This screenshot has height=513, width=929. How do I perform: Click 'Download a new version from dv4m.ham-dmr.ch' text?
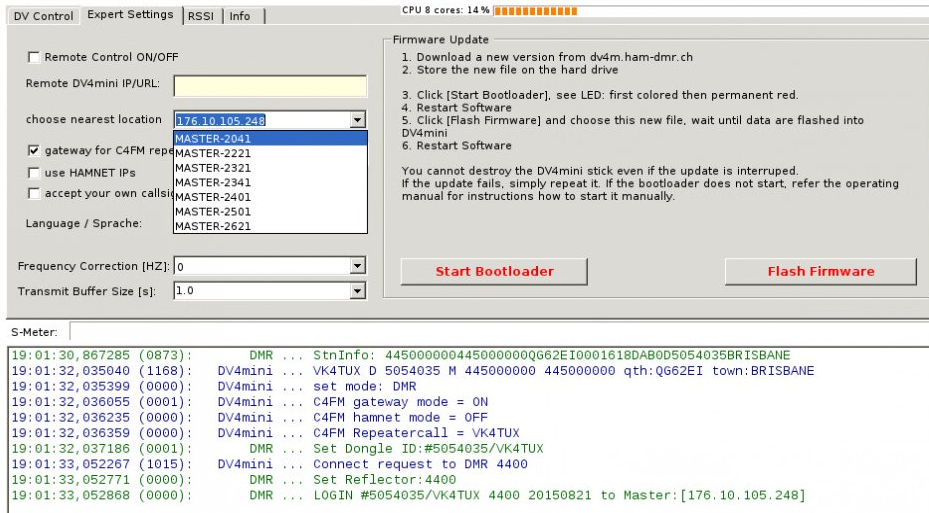pyautogui.click(x=555, y=57)
